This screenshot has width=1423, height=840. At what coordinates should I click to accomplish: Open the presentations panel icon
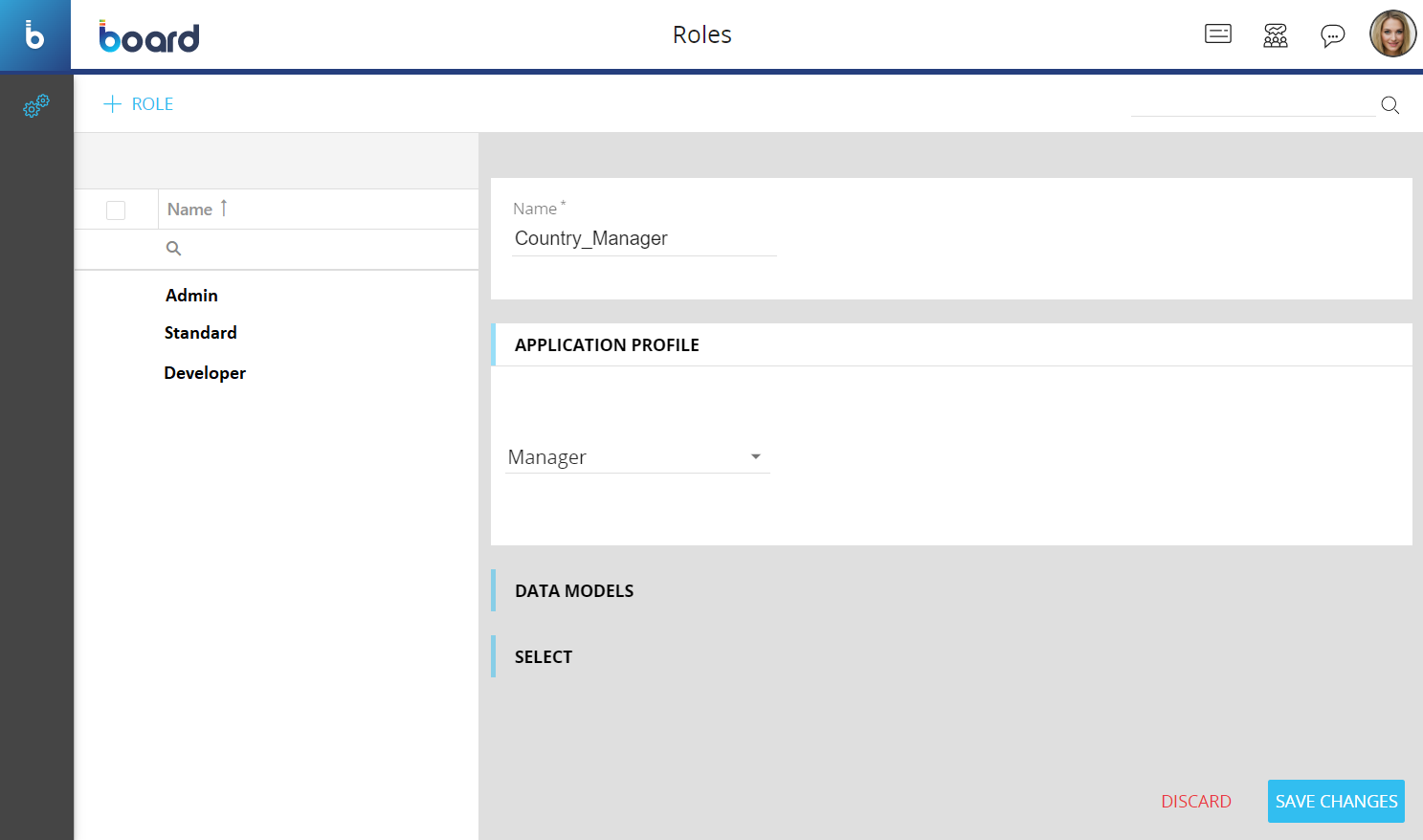tap(1217, 34)
